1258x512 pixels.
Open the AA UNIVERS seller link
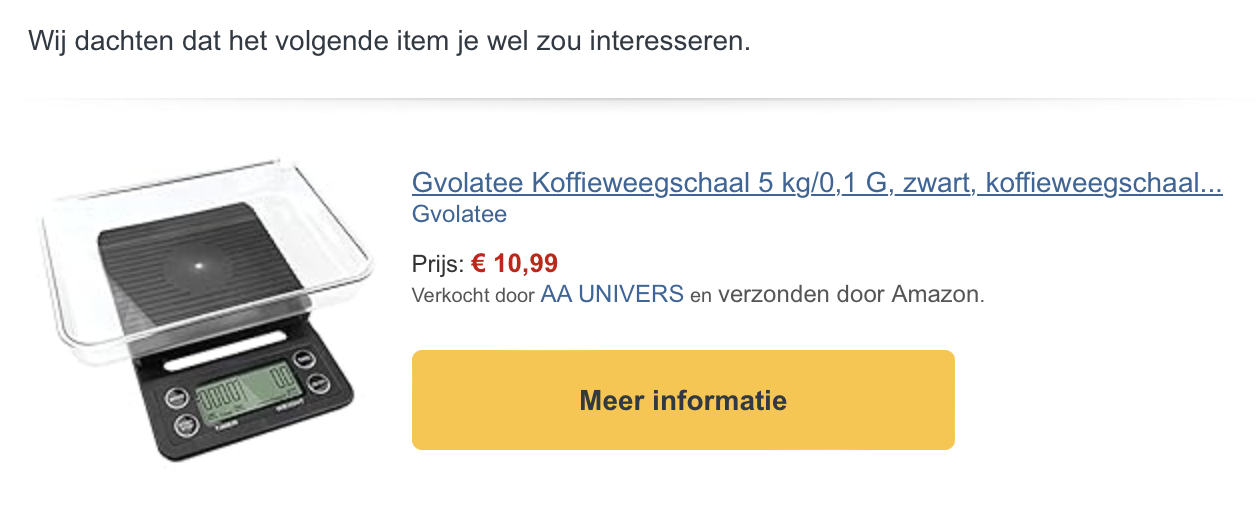tap(612, 294)
